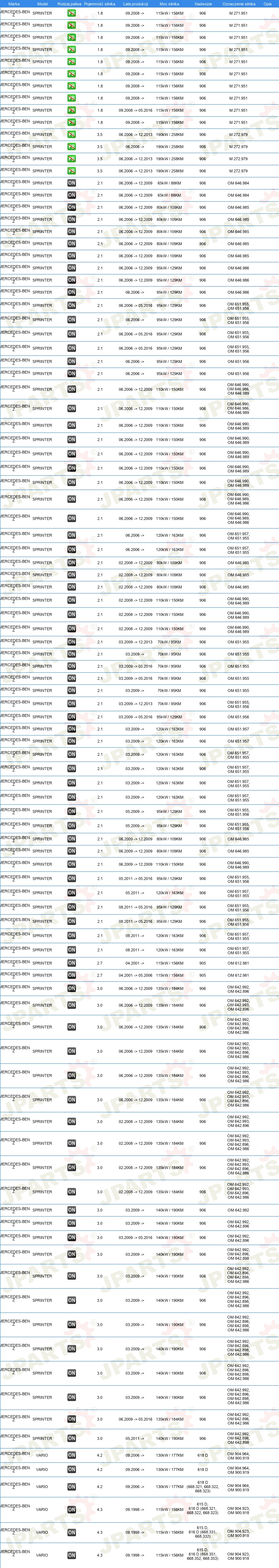Click the ON icon in the 3.0 06.2009 -> 05.2016 row
Image resolution: width=279 pixels, height=1568 pixels.
71,1419
